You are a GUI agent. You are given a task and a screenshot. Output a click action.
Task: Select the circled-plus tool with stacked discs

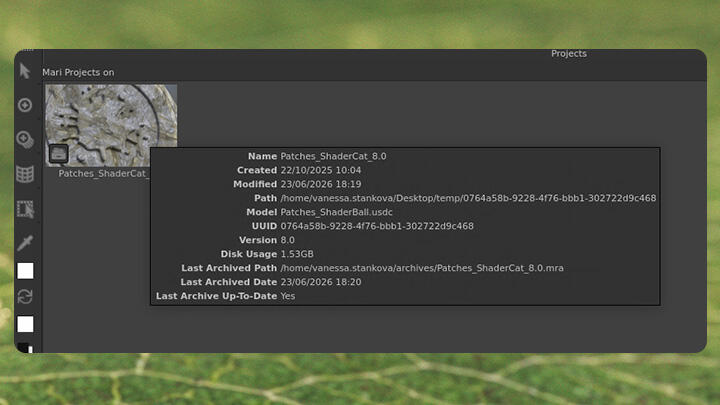25,140
